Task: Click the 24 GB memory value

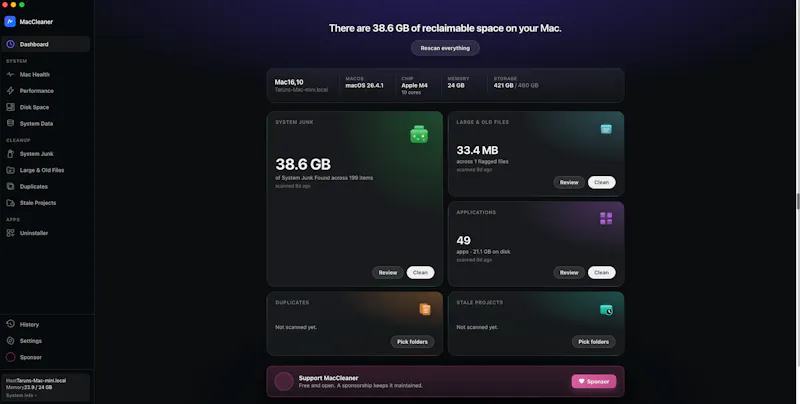Action: pos(456,86)
